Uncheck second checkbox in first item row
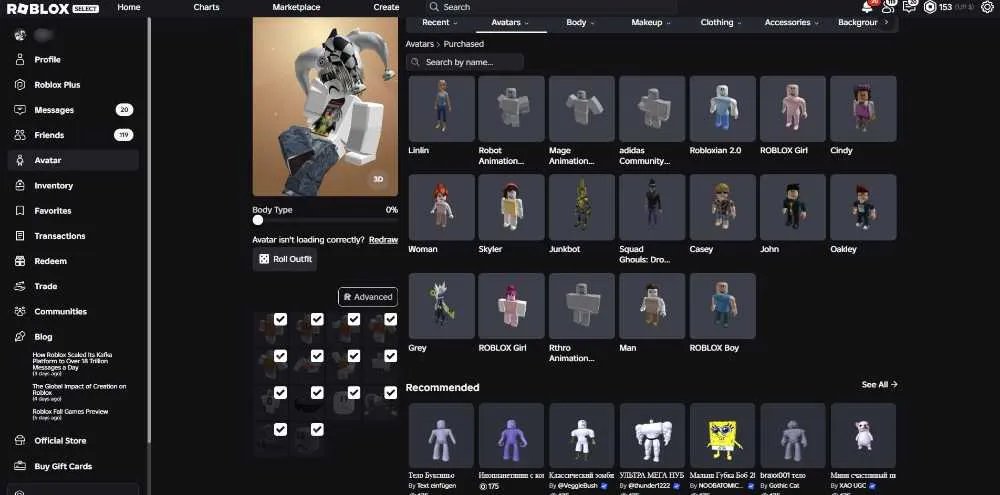1000x495 pixels. [317, 319]
